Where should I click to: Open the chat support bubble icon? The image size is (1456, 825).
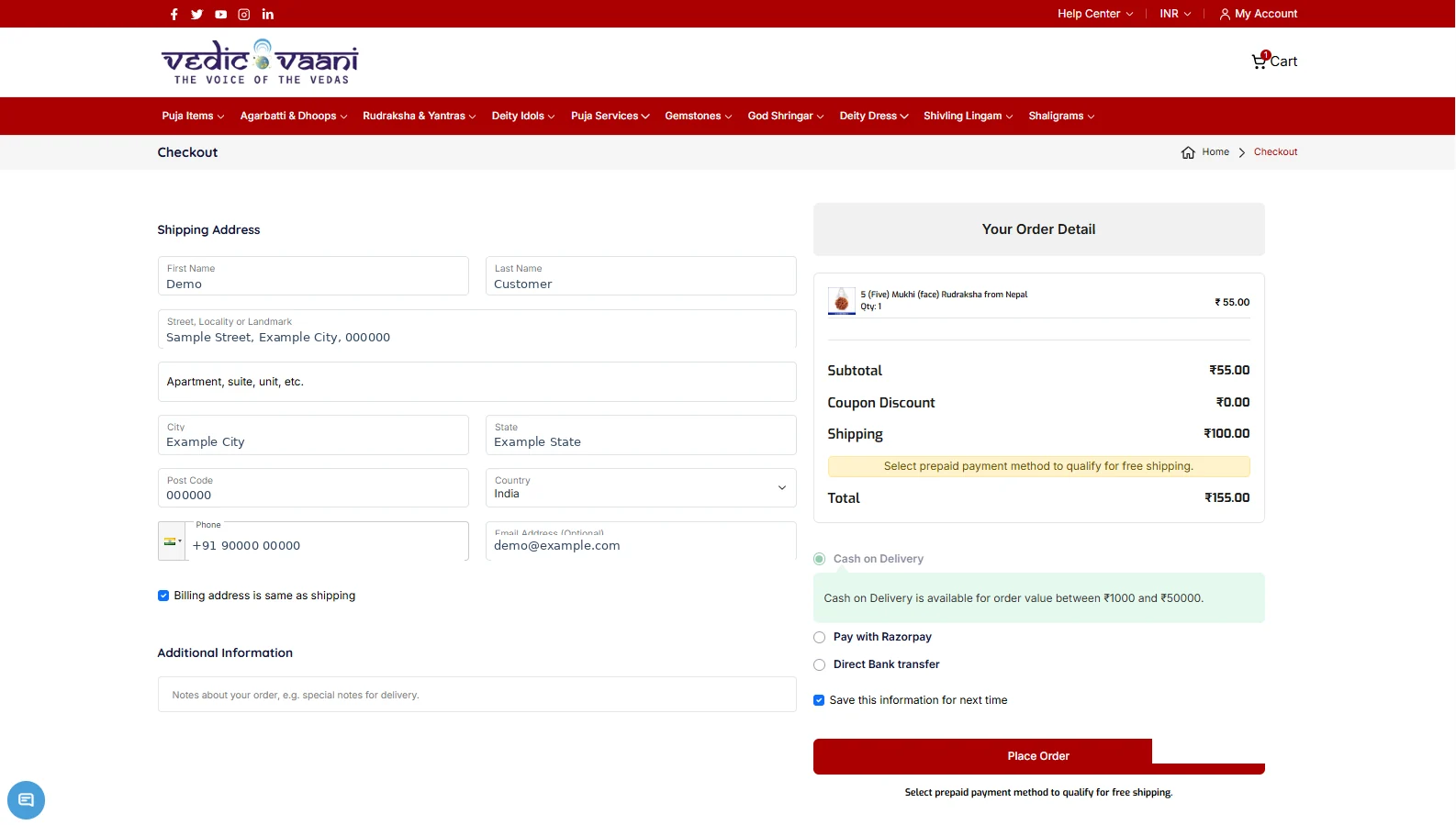26,799
